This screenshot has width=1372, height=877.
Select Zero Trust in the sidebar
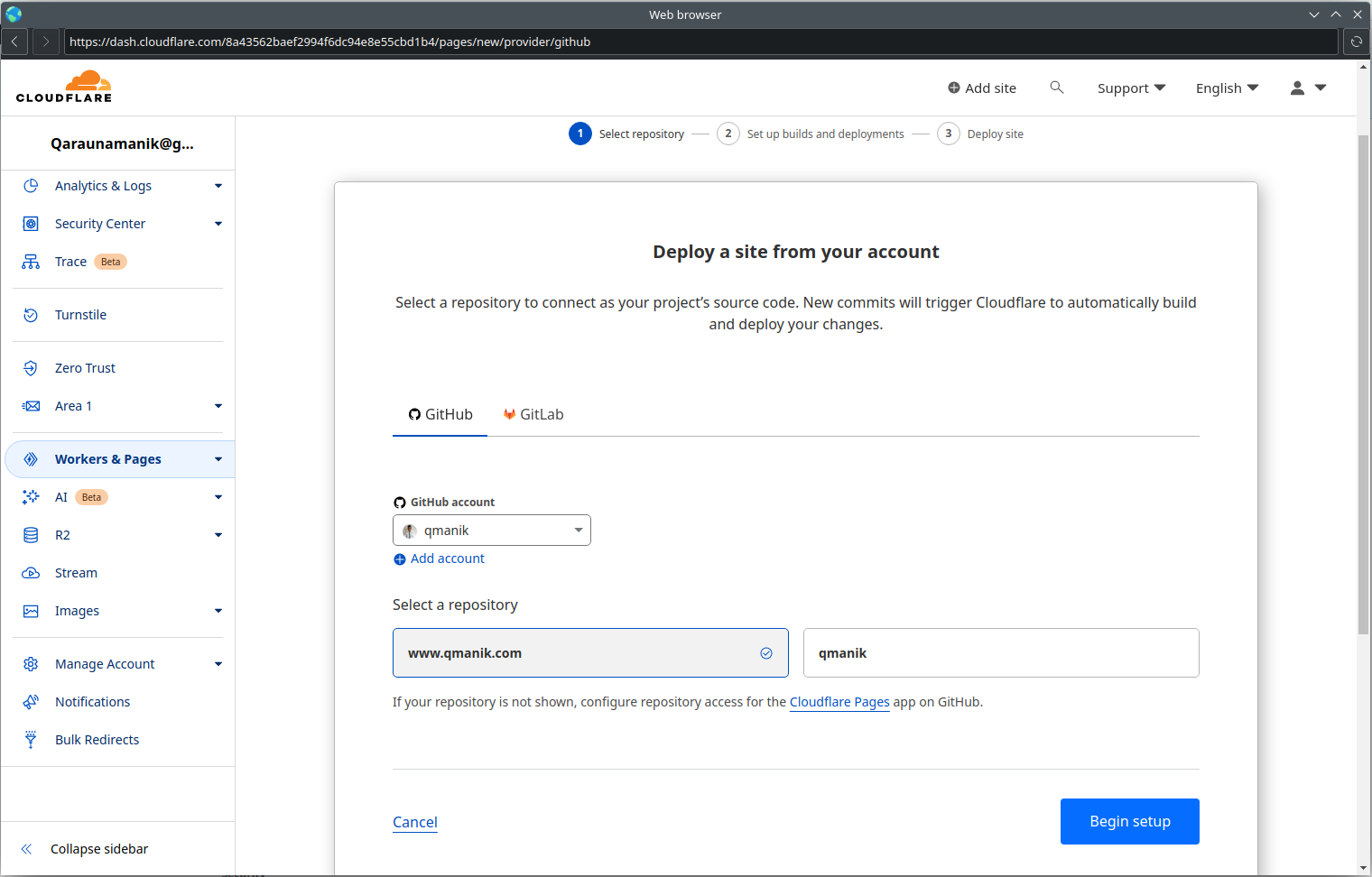click(85, 367)
